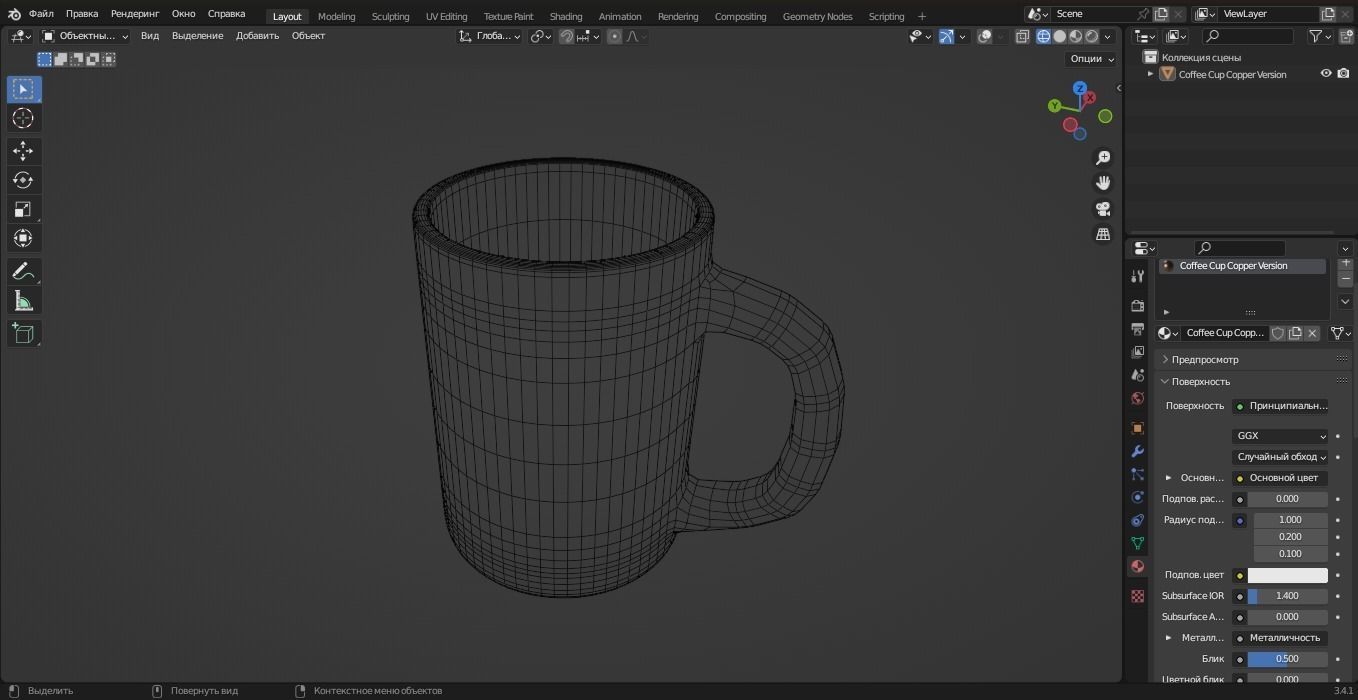Open the View Layer properties tab

click(x=1137, y=352)
